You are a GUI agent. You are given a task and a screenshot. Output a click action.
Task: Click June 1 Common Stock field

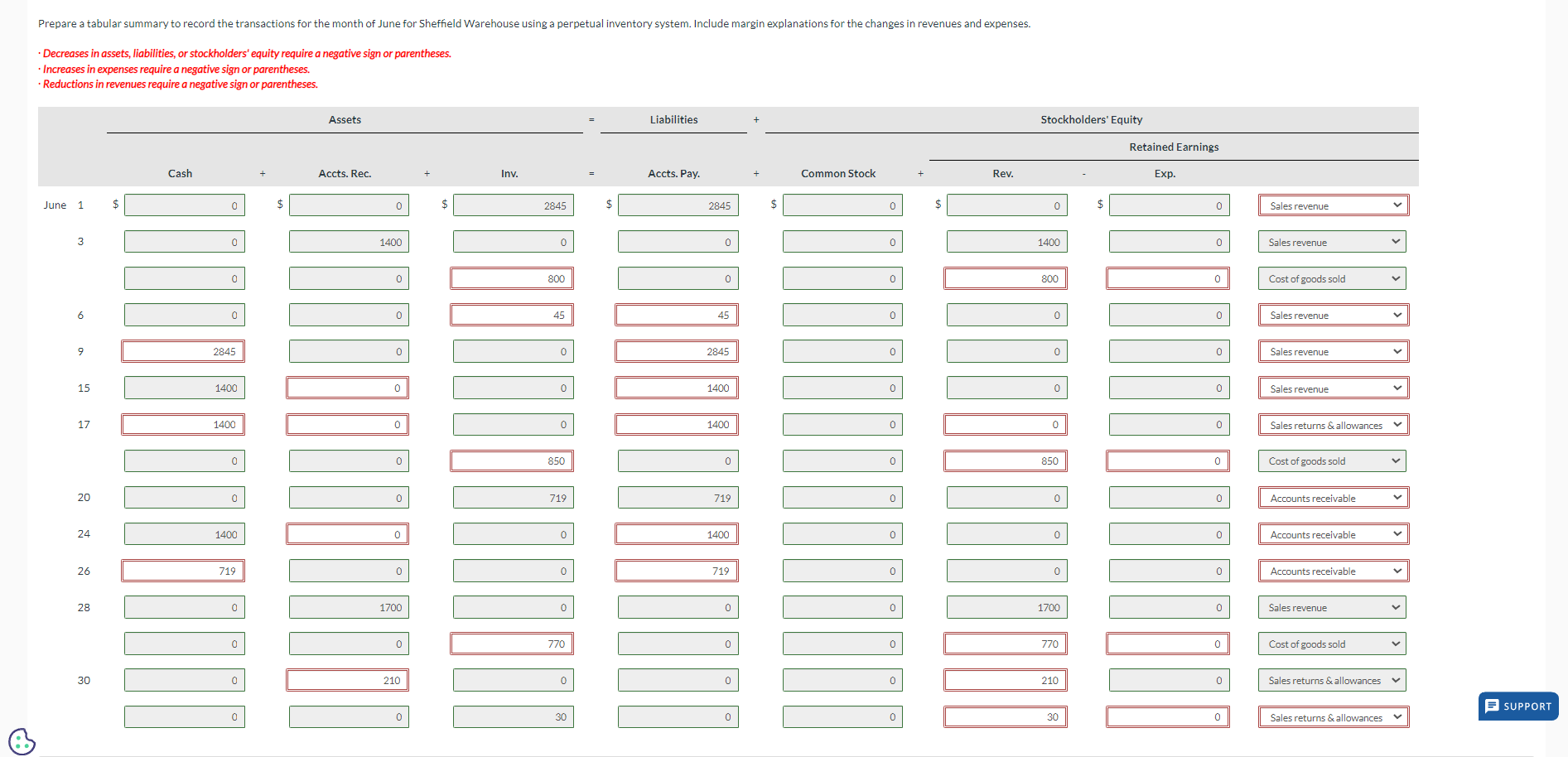[842, 205]
